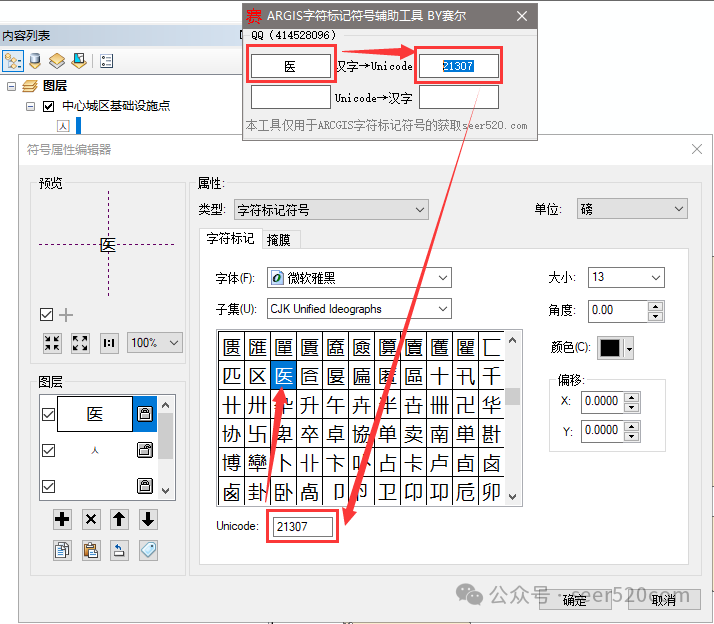Select the 医 symbol layer thumbnail
714x624 pixels.
click(x=95, y=414)
